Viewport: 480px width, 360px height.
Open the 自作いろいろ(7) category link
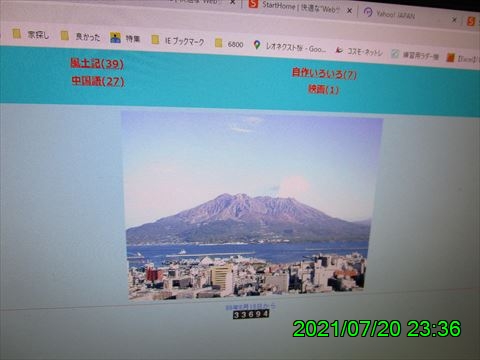click(324, 73)
